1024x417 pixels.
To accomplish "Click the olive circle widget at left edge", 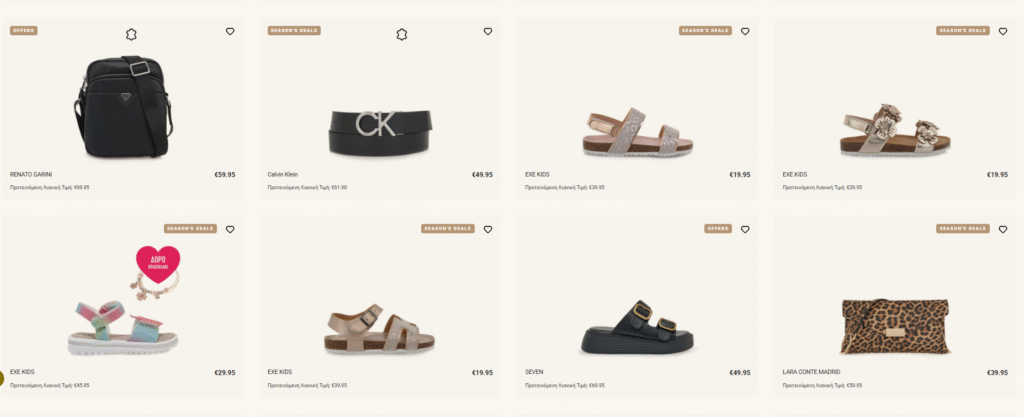I will click(x=1, y=378).
